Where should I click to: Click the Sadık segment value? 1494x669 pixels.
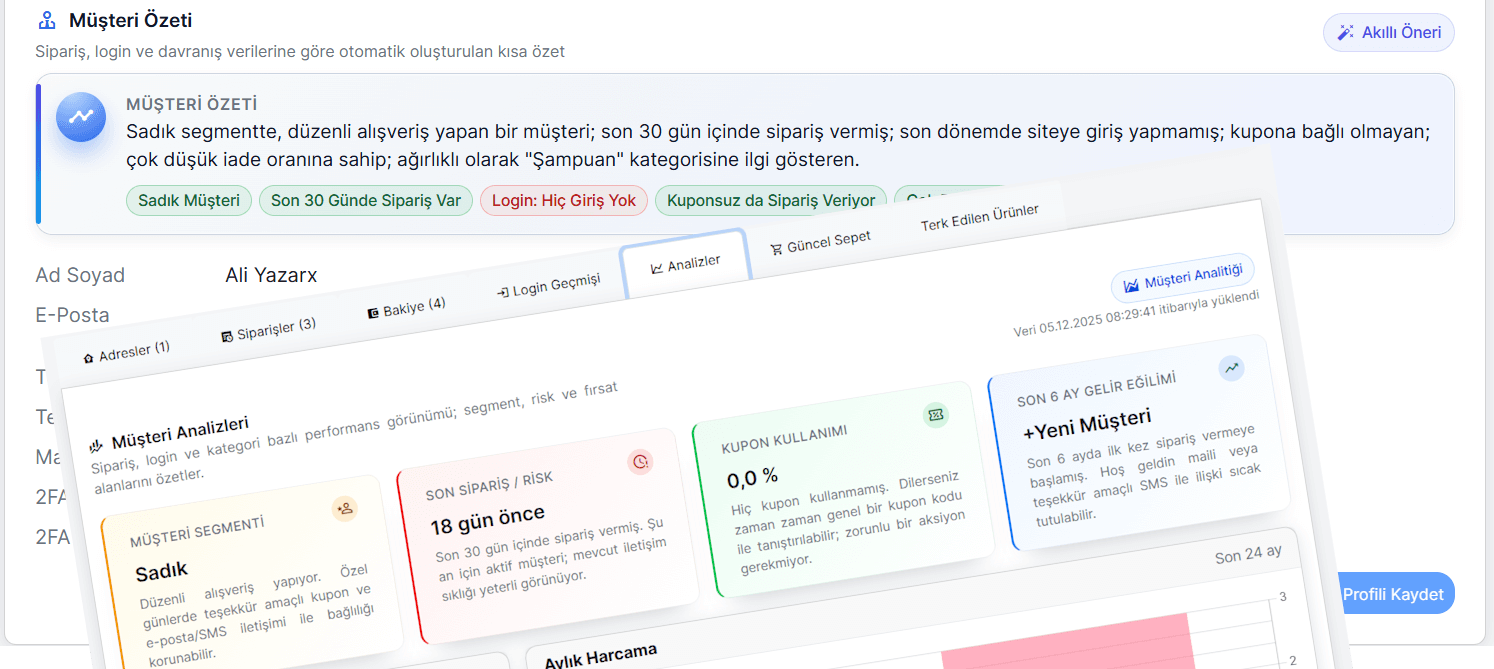coord(162,573)
